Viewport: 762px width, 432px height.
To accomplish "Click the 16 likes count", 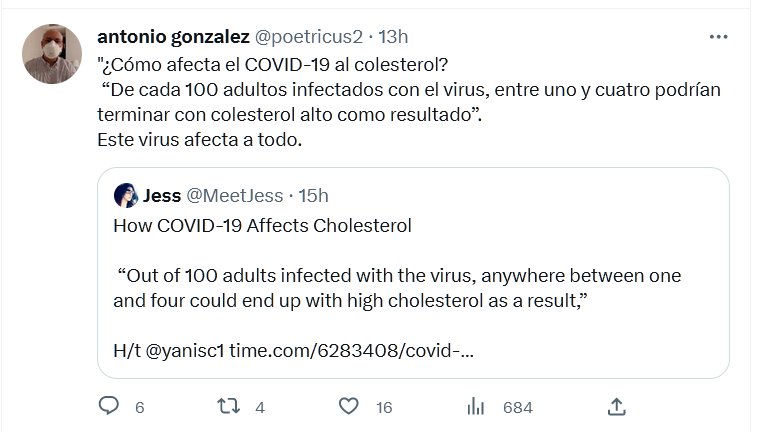I will (384, 407).
